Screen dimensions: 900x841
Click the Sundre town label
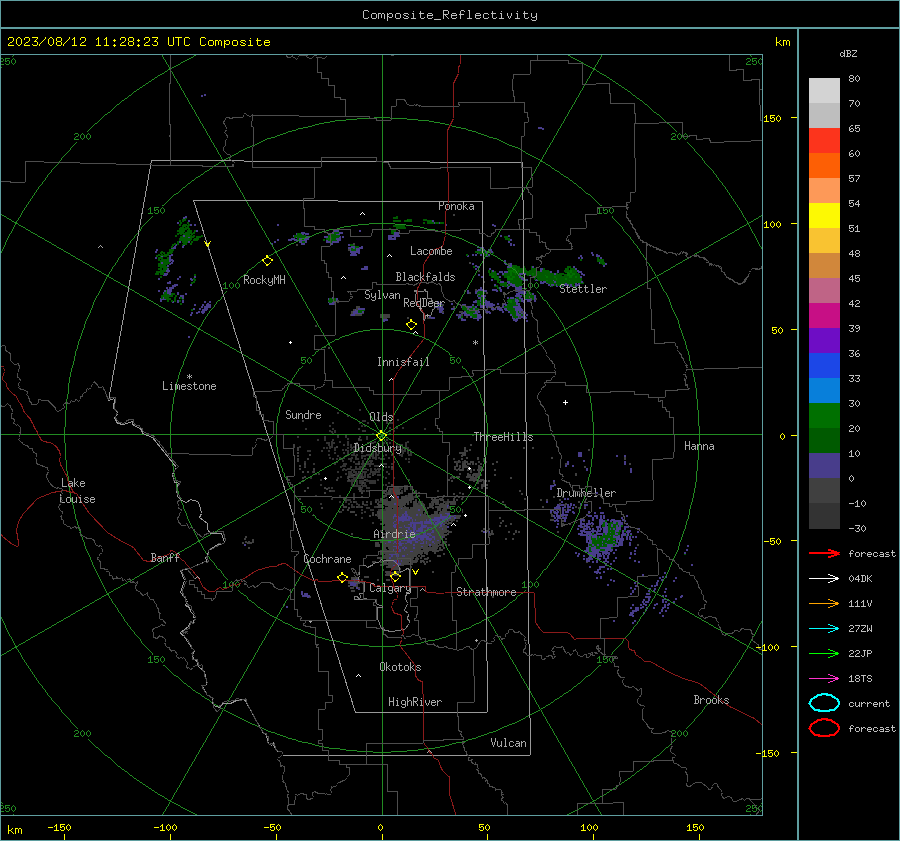[303, 414]
